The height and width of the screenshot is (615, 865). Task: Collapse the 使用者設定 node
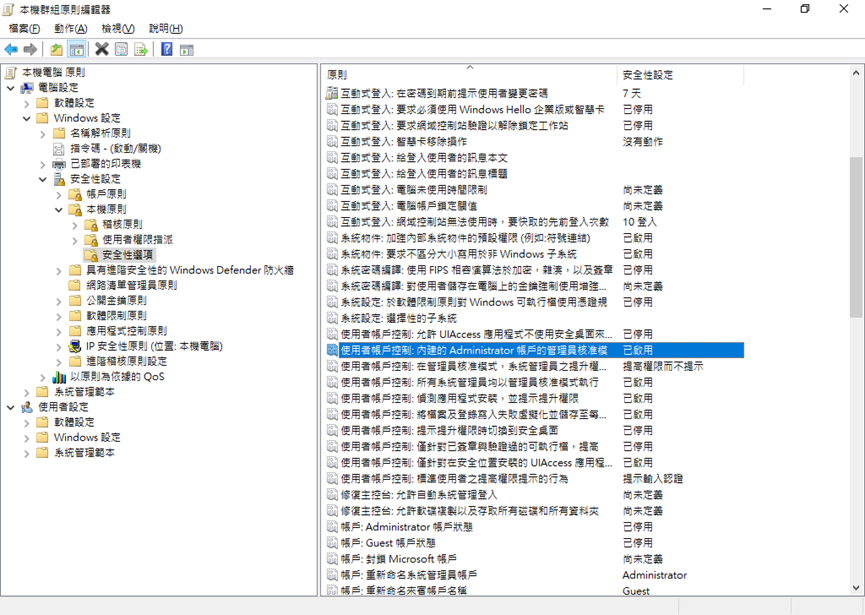point(10,407)
